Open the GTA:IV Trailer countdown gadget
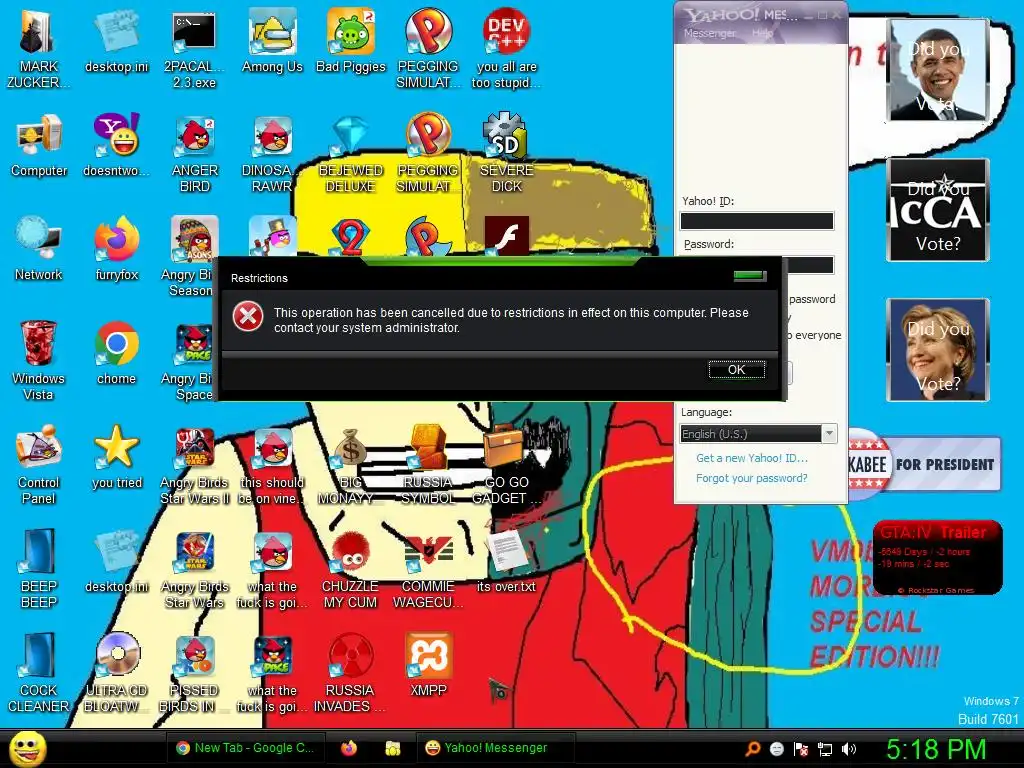The width and height of the screenshot is (1024, 768). pos(937,558)
